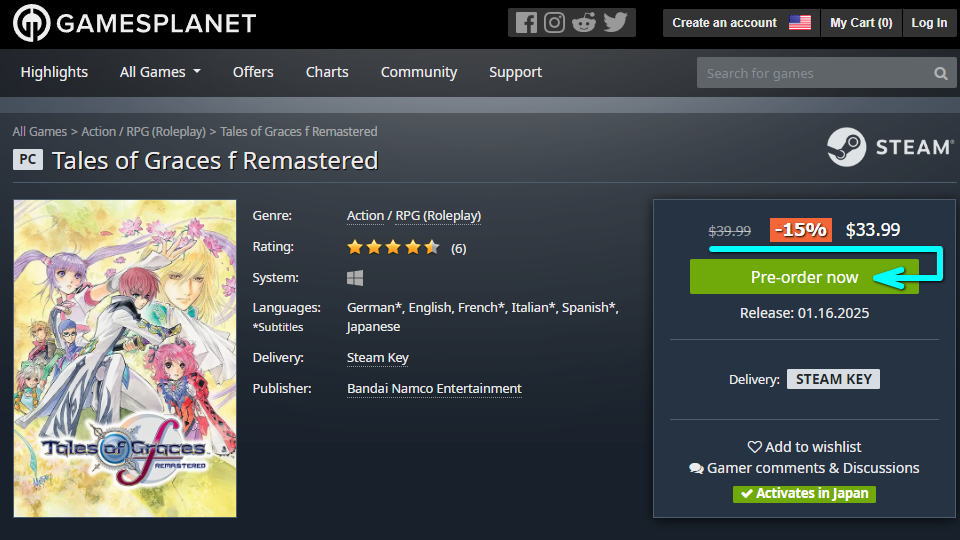This screenshot has width=960, height=540.
Task: Click the STEAM KEY delivery badge
Action: coord(833,379)
